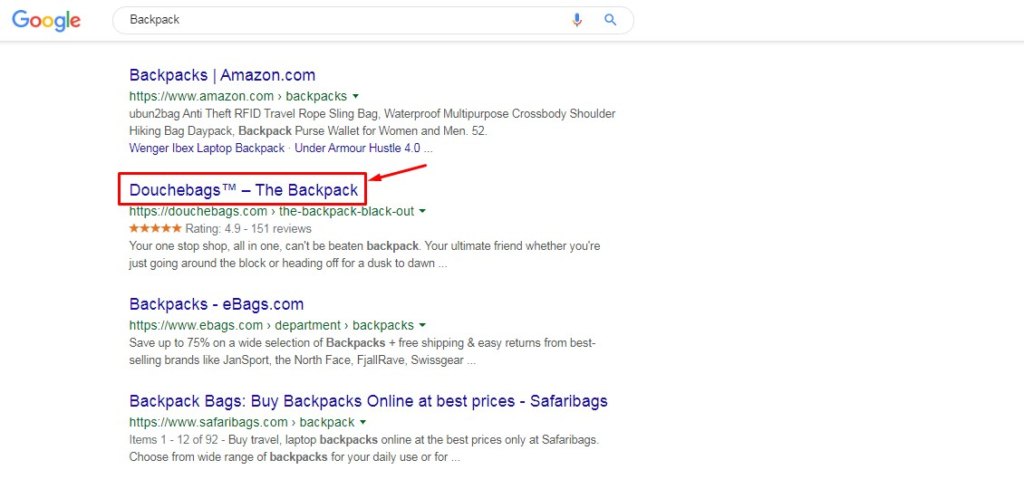The height and width of the screenshot is (489, 1024).
Task: Click the 'Items 1 - 12 of 92' snippet text
Action: 366,449
